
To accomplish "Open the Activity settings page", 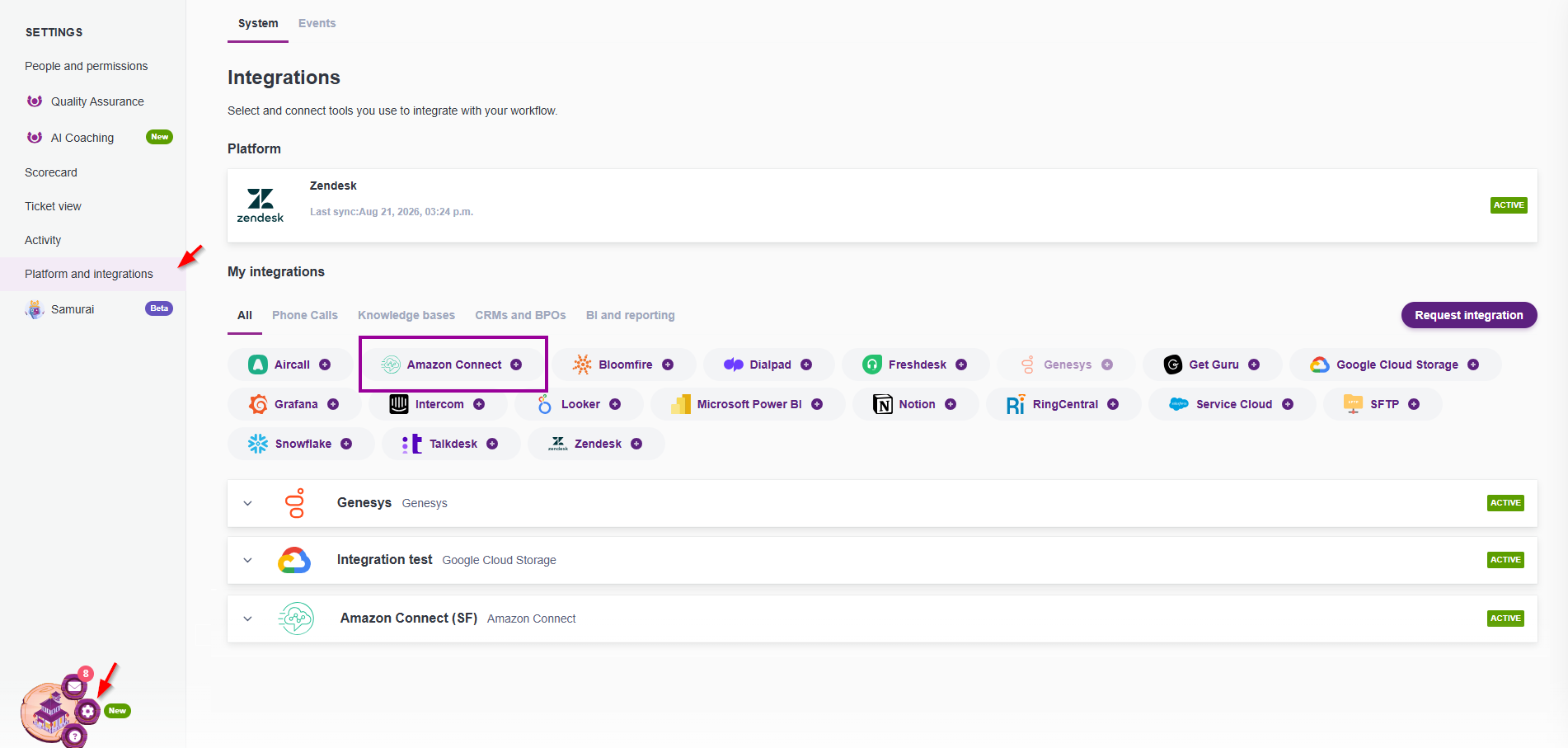I will point(43,240).
